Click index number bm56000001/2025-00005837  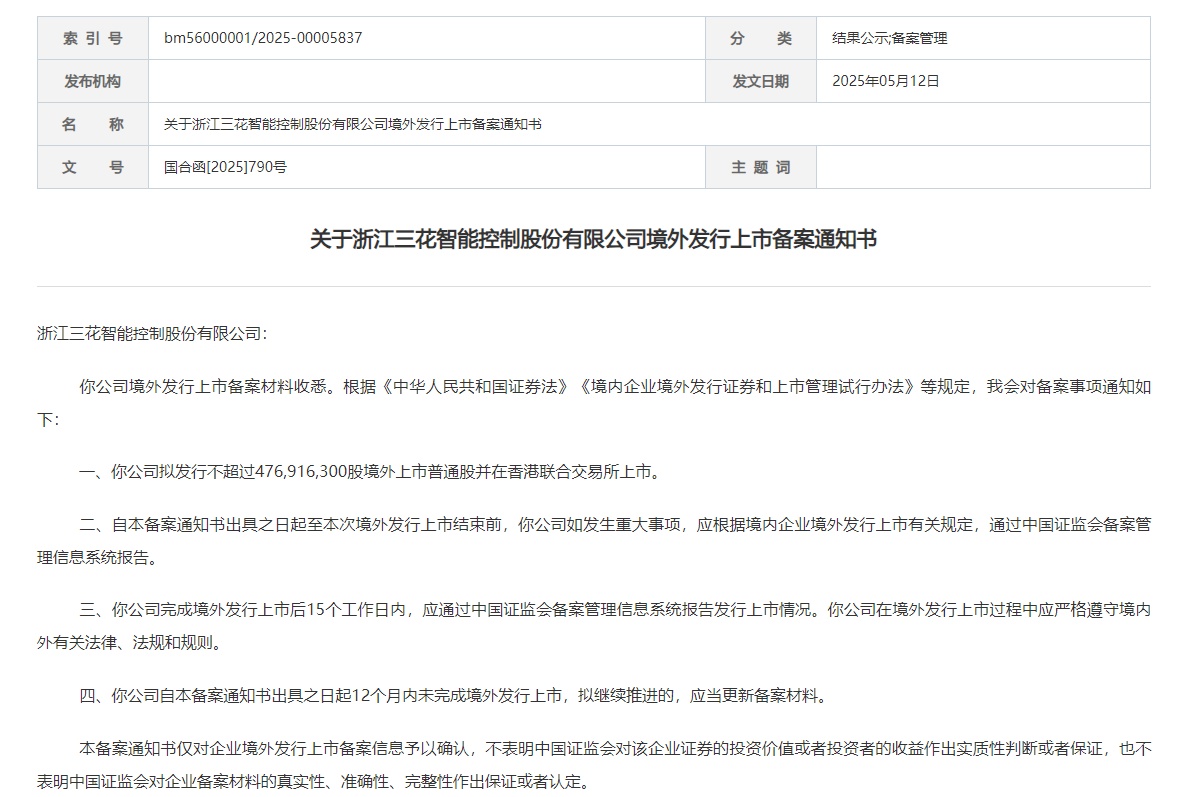coord(263,38)
